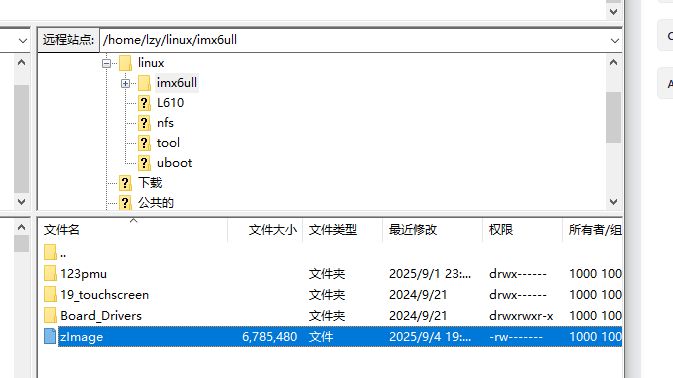Select the parent directory '..' entry

coord(330,253)
